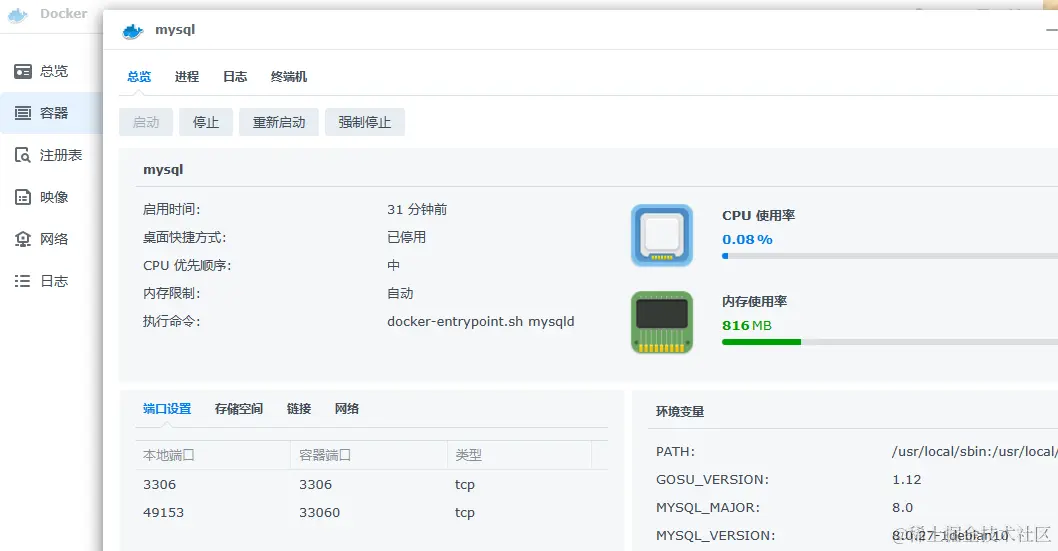Click the 注册表 search-document icon
Screen dimensions: 1058x551
(23, 155)
